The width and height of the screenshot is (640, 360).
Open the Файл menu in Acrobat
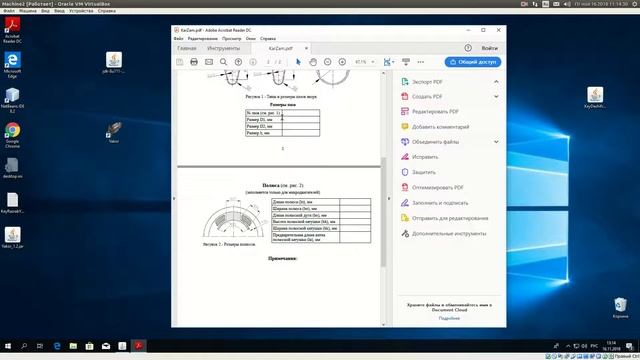178,38
